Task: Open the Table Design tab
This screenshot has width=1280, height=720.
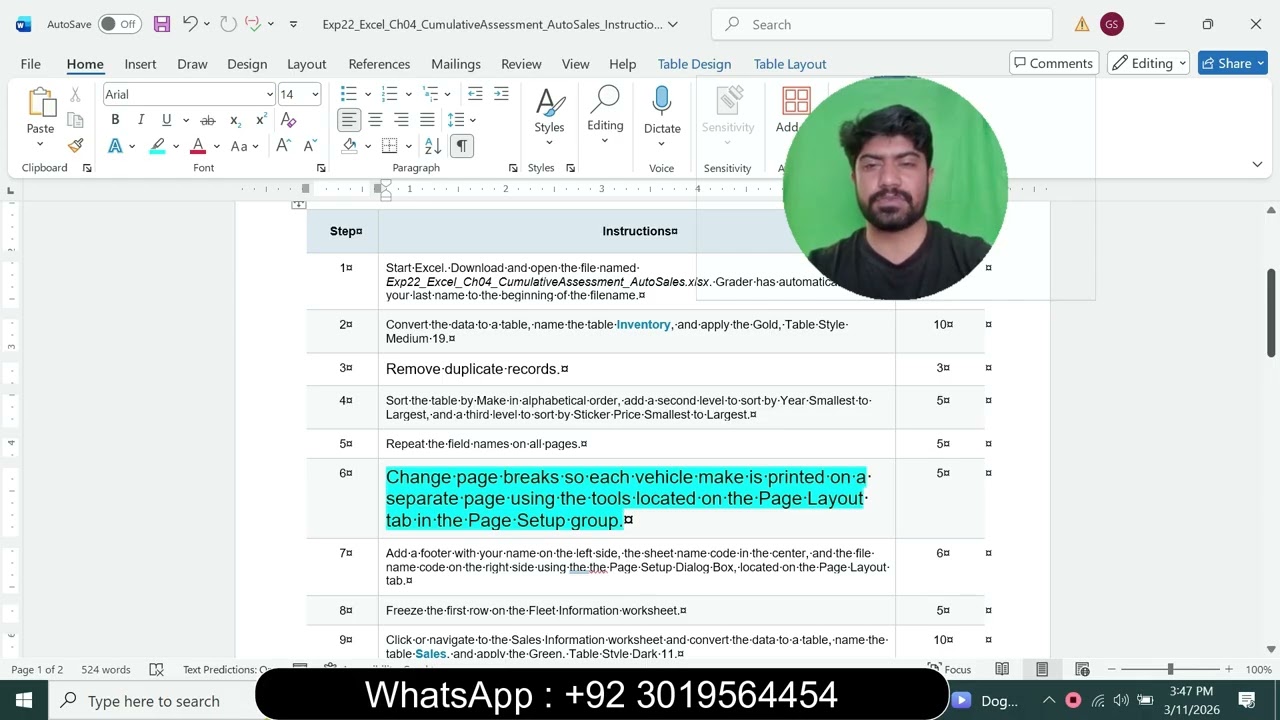Action: [x=694, y=63]
